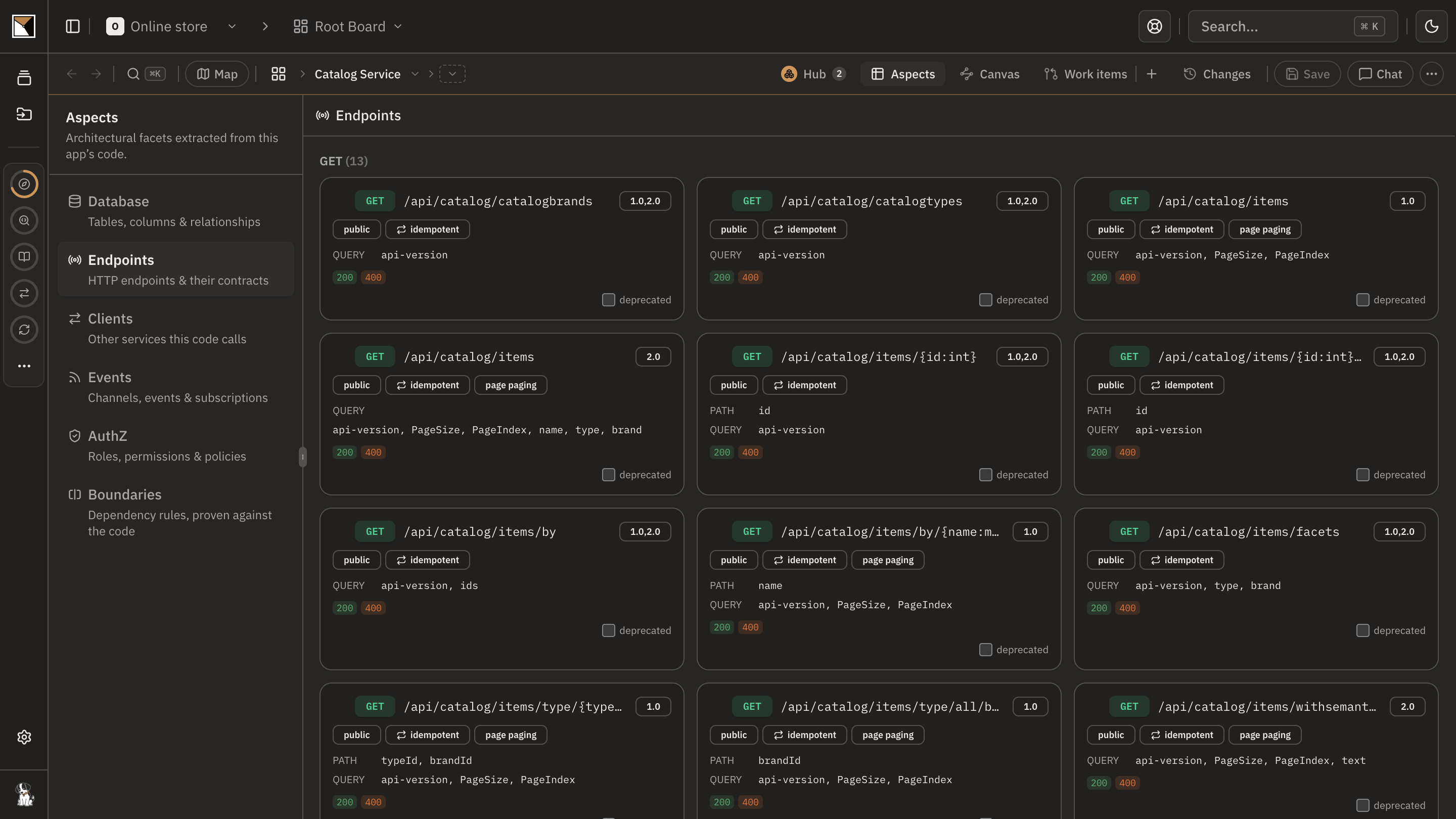Mark /api/catalog/items/by as deprecated
The height and width of the screenshot is (819, 1456).
[608, 631]
